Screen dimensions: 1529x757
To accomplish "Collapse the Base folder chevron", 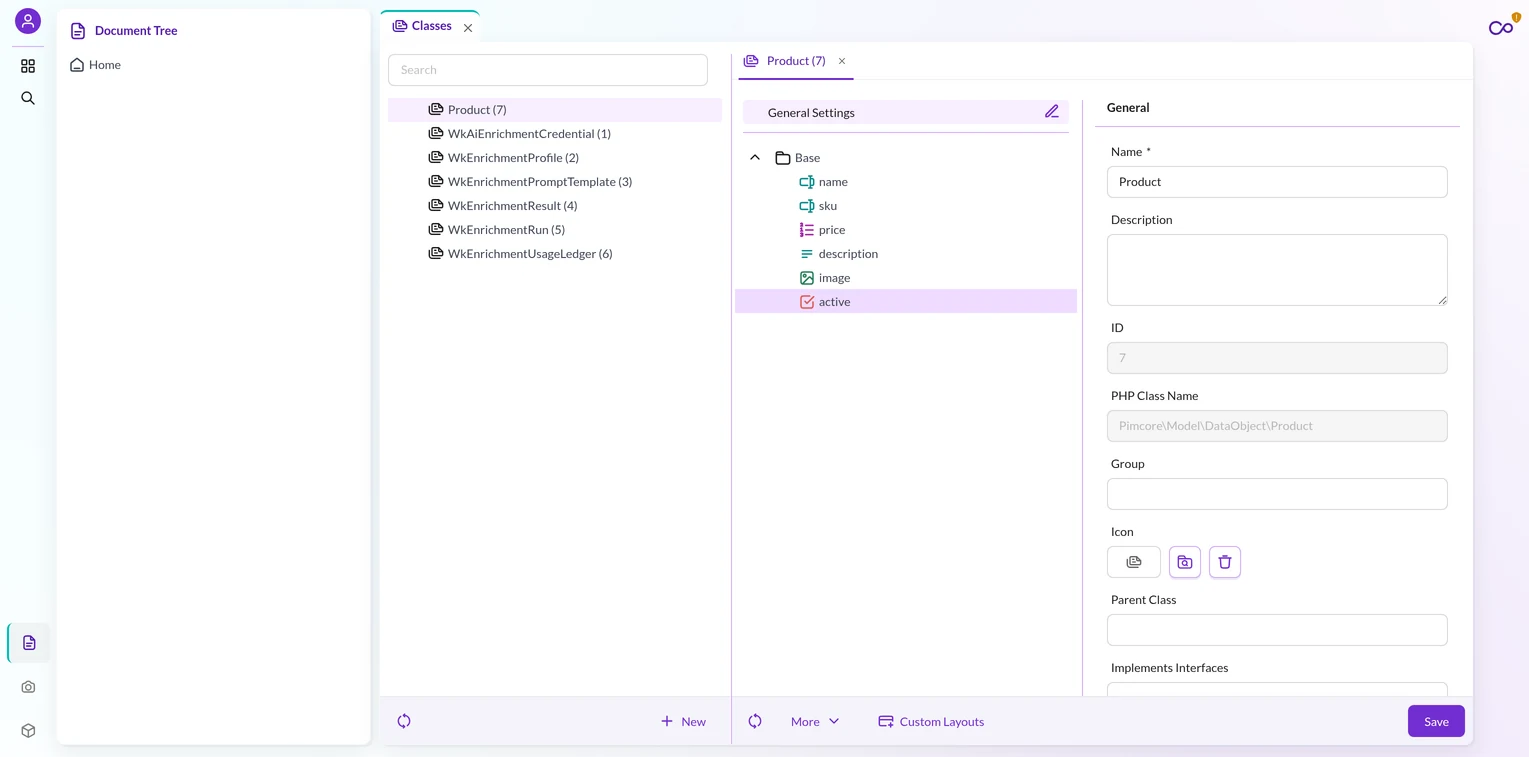I will click(x=755, y=158).
